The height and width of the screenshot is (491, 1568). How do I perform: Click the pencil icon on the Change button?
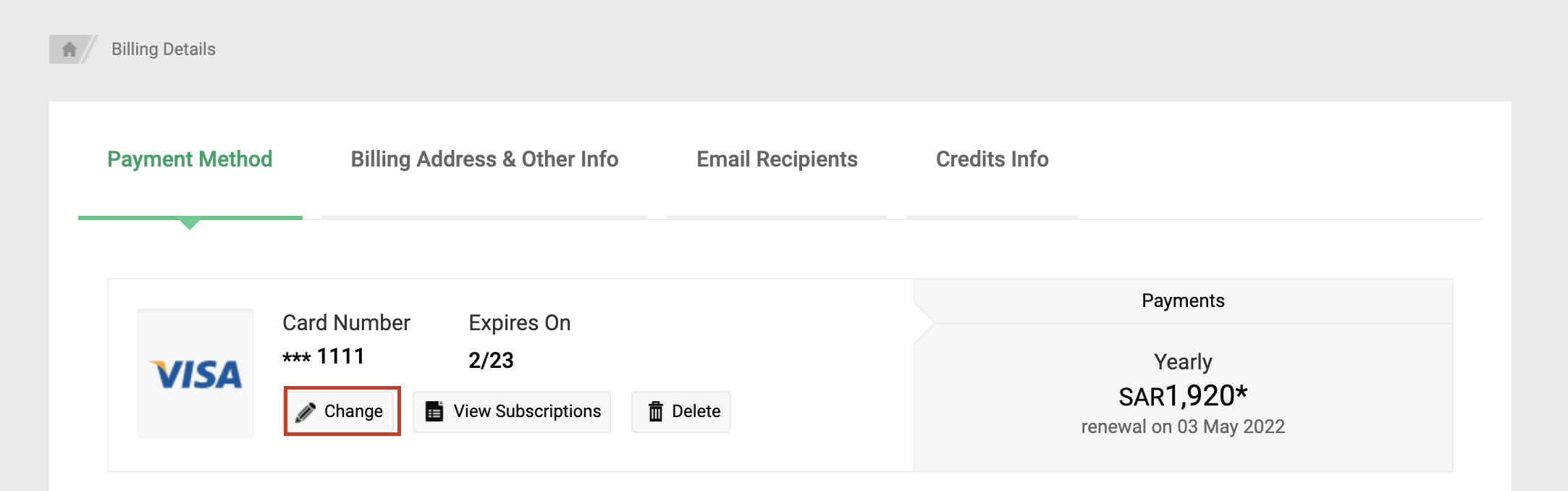point(305,412)
